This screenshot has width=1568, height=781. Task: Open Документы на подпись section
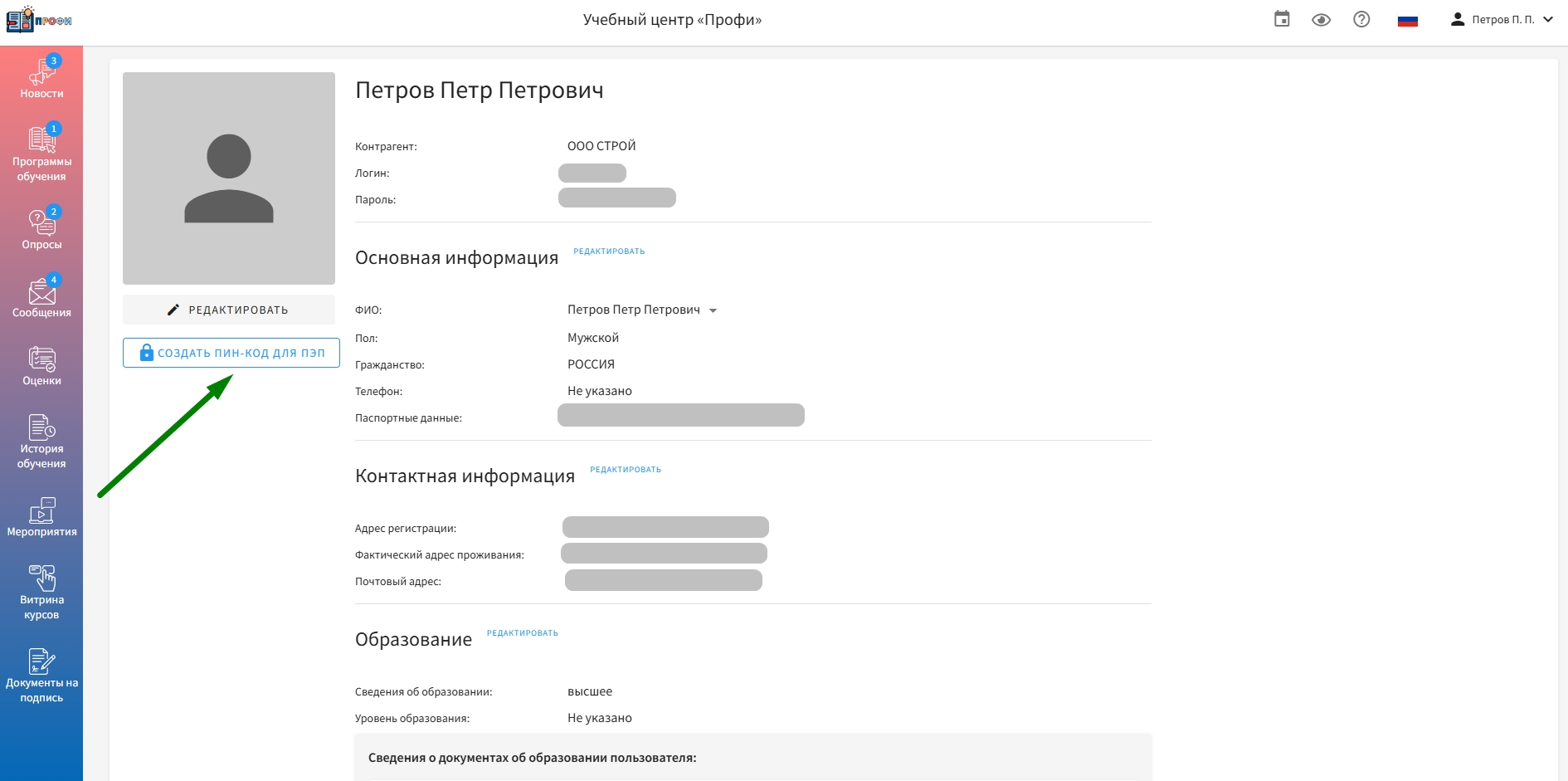tap(41, 676)
